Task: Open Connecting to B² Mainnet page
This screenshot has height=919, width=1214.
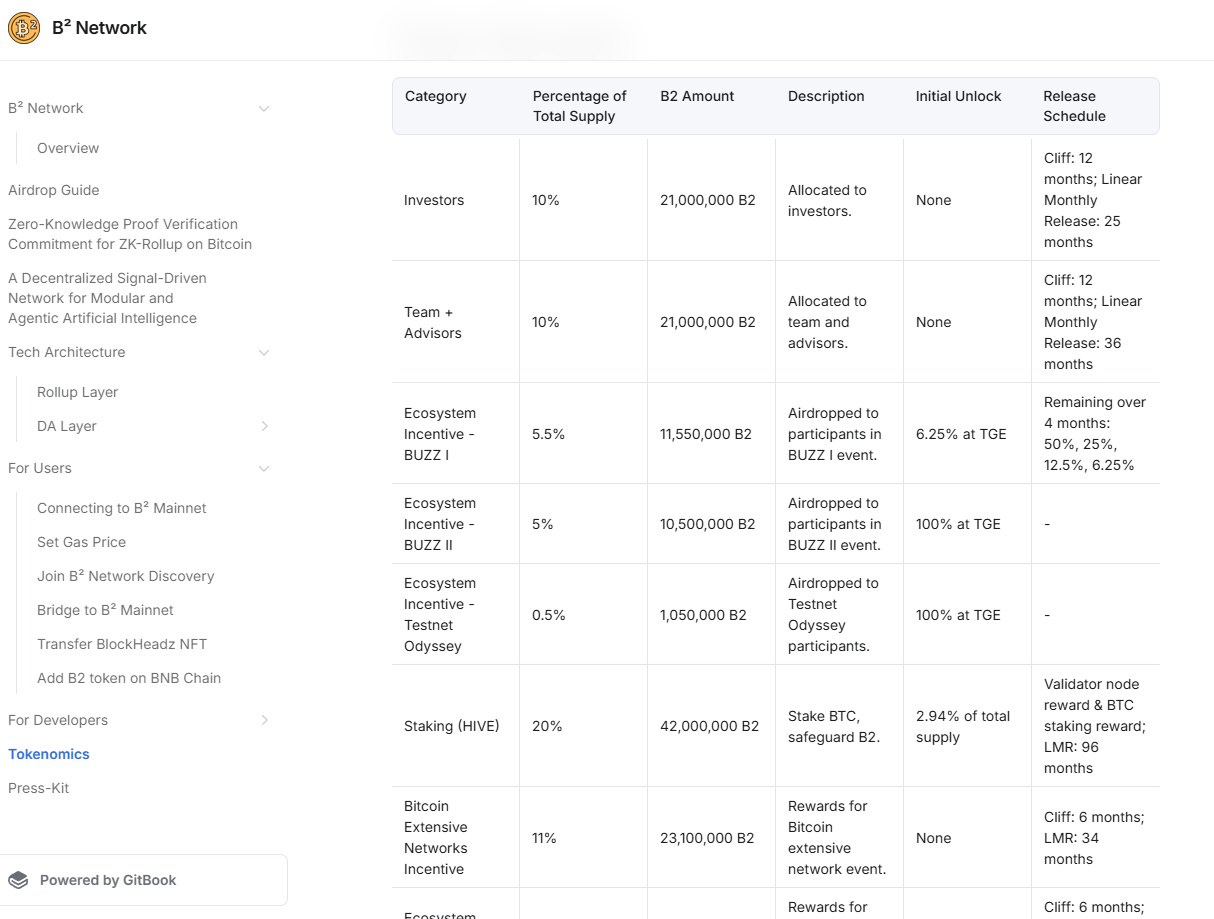Action: (x=121, y=508)
